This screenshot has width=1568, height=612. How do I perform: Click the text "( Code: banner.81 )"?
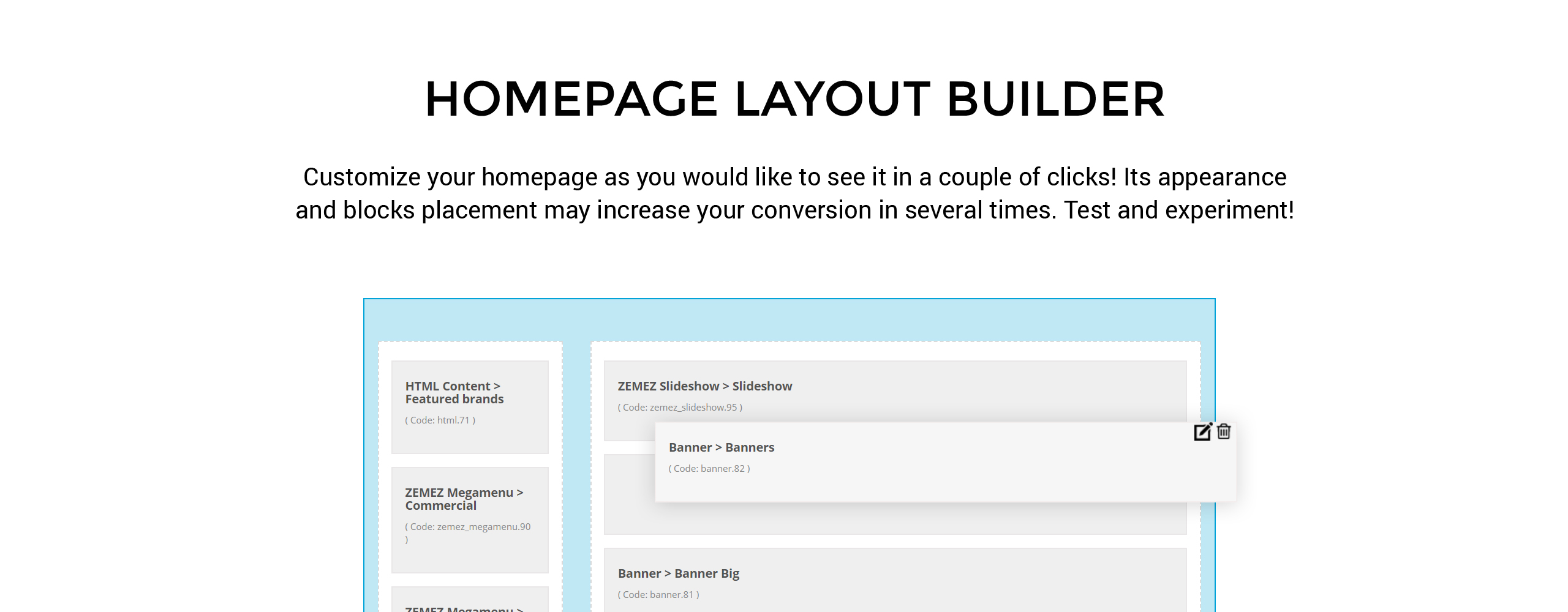(x=658, y=595)
